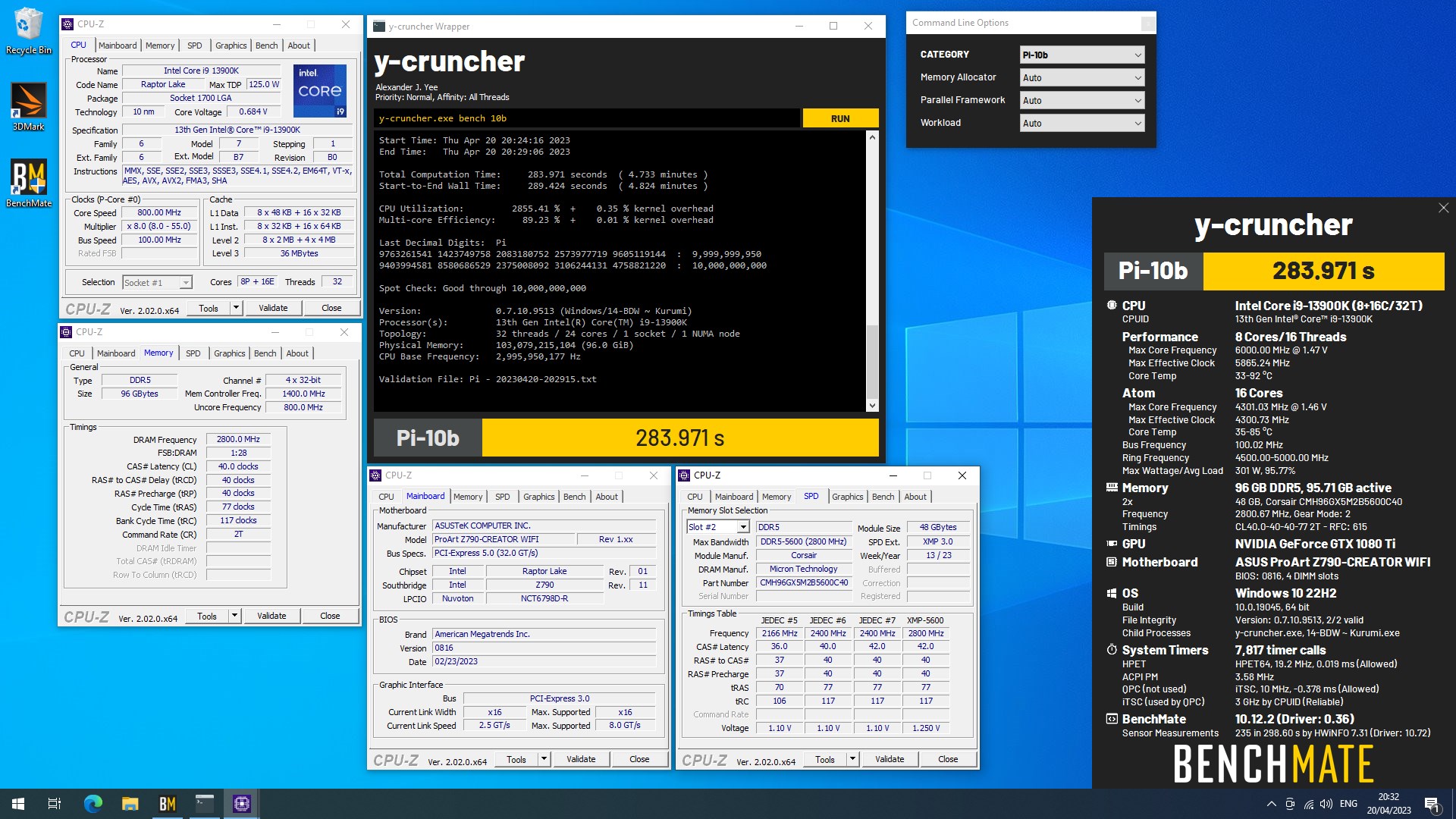
Task: Click the y-cruncher.exe bench 10b command field
Action: pos(586,118)
